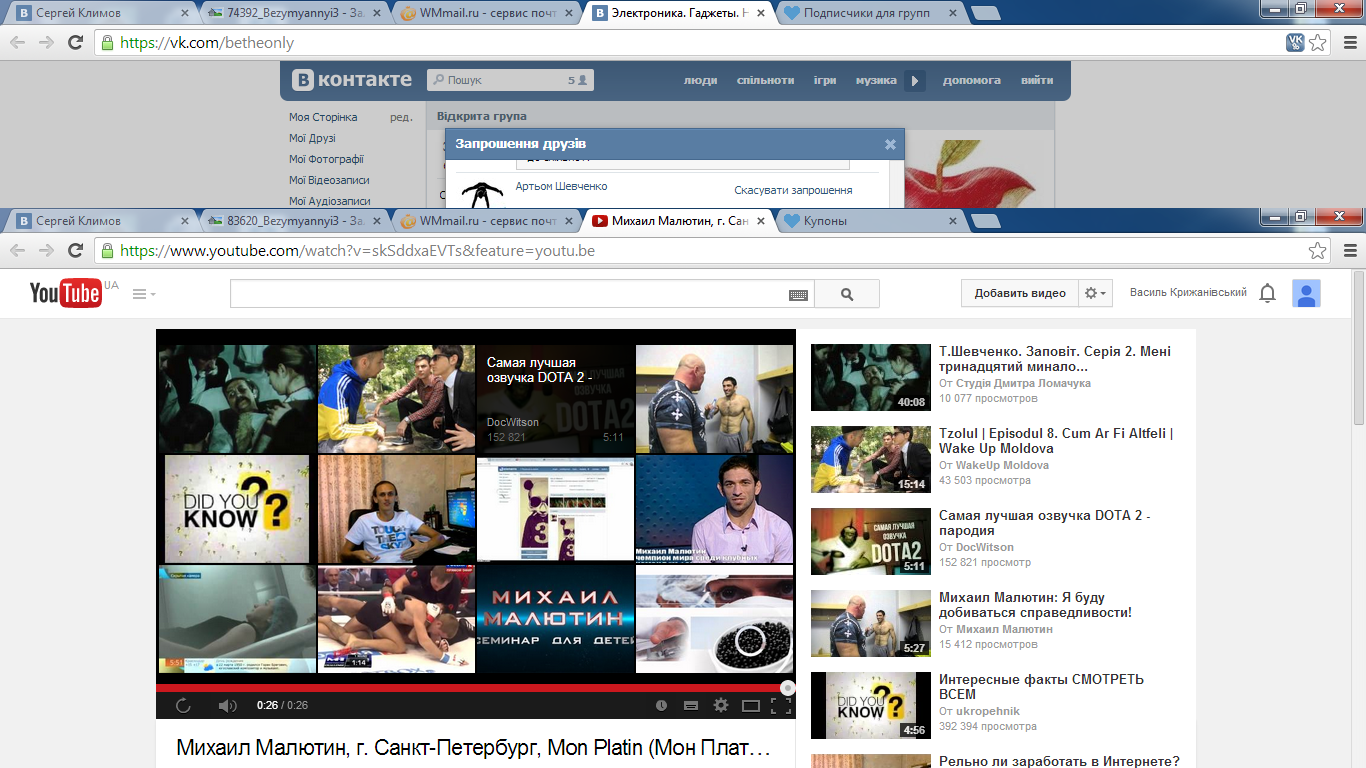Toggle theater mode in the player
Image resolution: width=1366 pixels, height=768 pixels.
pyautogui.click(x=751, y=706)
